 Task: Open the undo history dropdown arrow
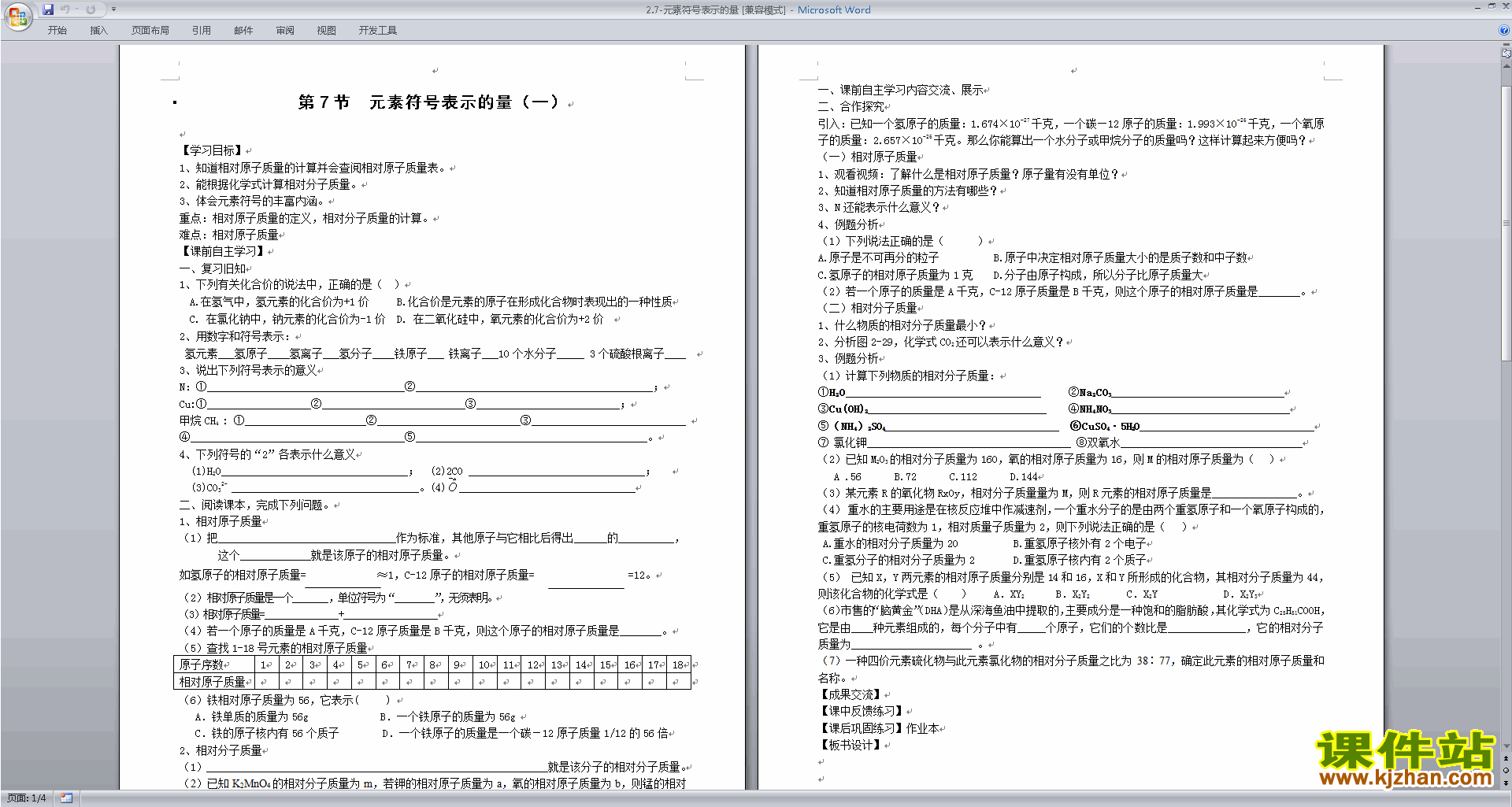click(x=77, y=9)
